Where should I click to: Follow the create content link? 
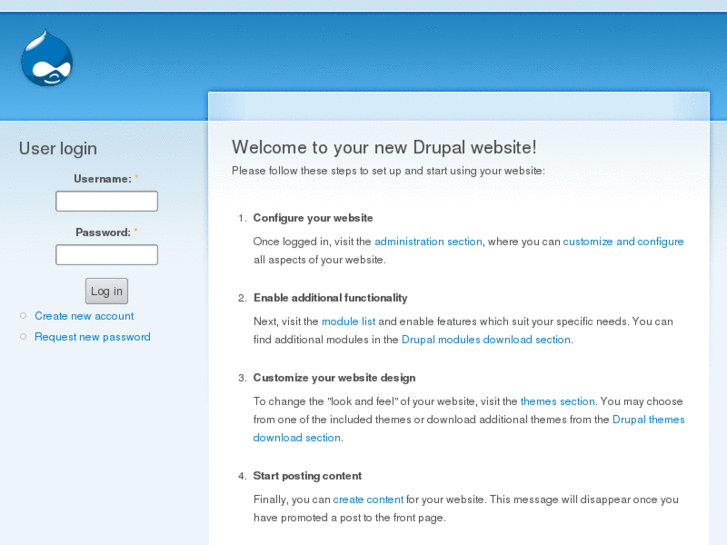pos(368,500)
